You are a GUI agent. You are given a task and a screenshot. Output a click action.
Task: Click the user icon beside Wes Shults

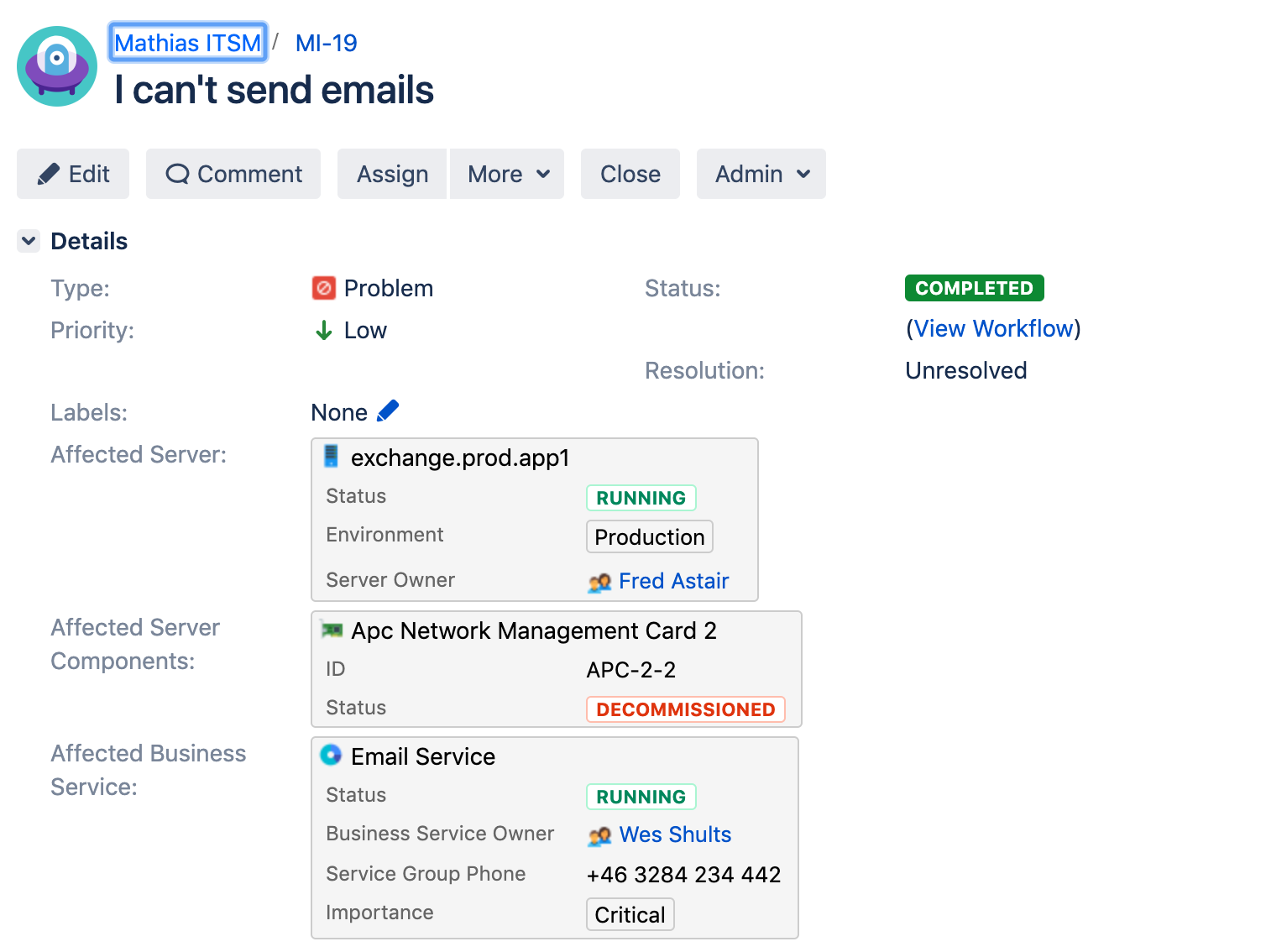tap(599, 835)
